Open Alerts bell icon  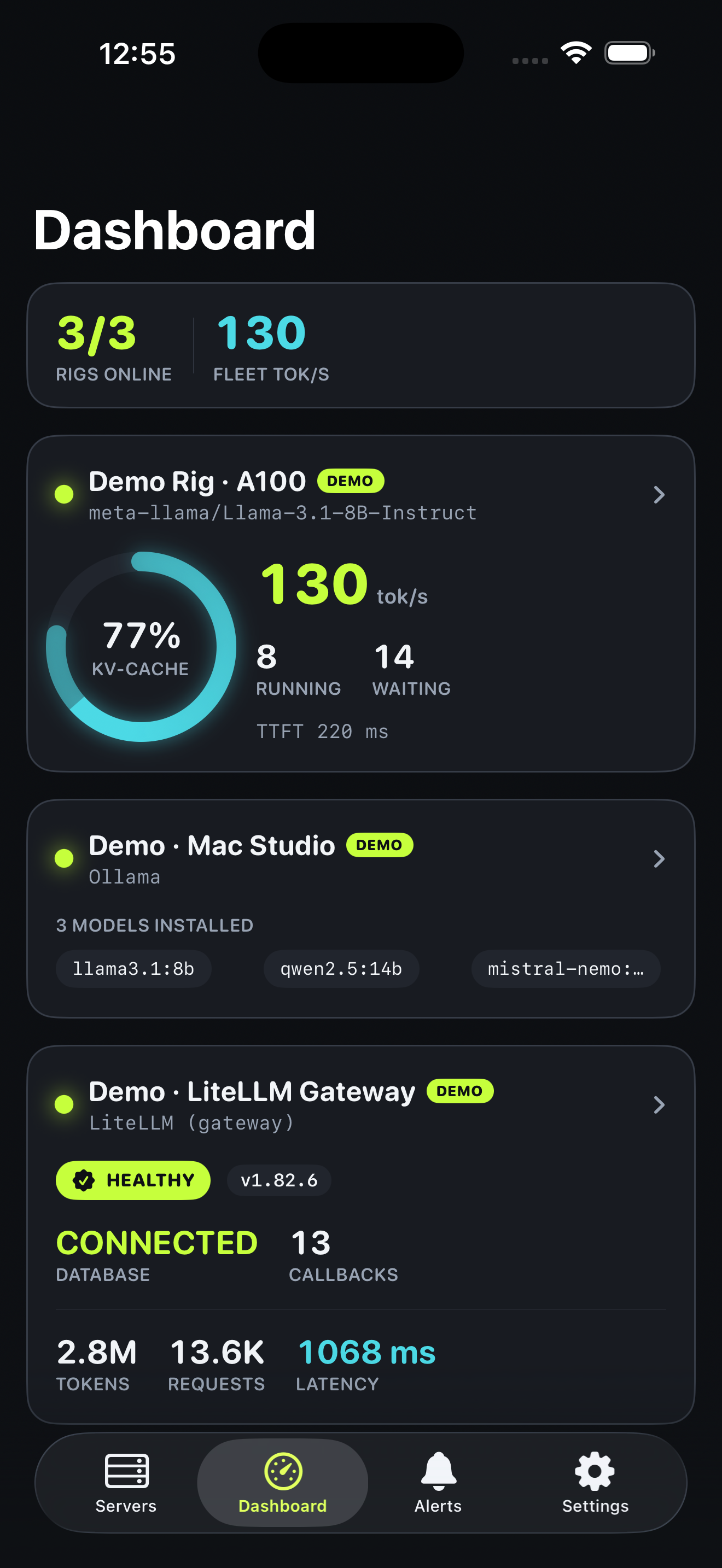[438, 1470]
